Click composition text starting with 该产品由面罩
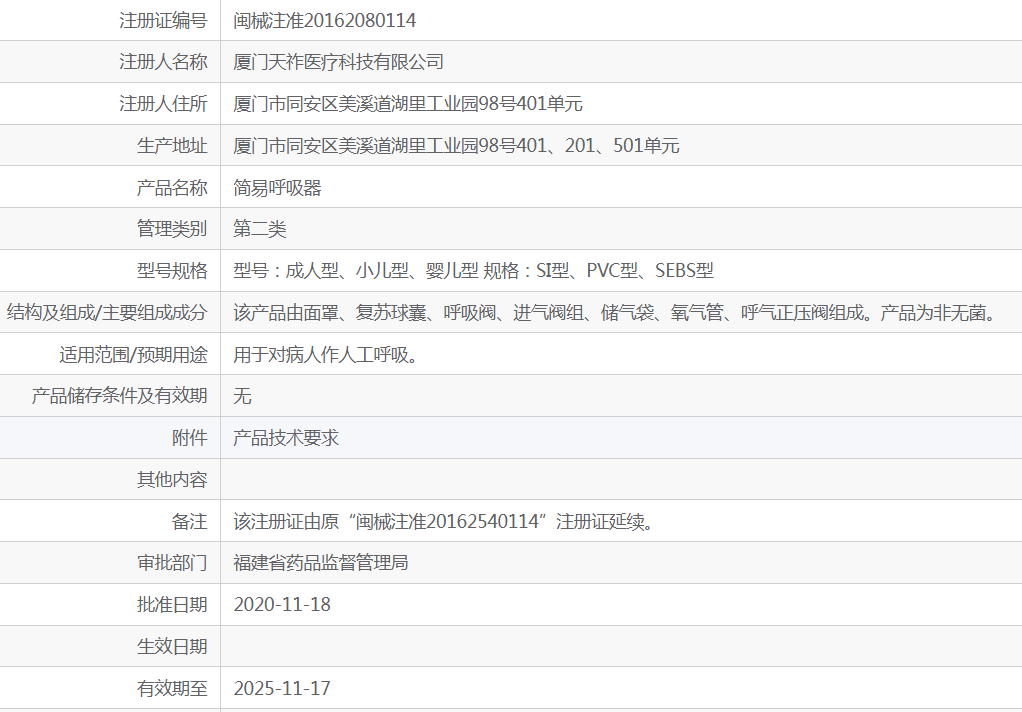Screen dimensions: 1022x712 point(617,312)
